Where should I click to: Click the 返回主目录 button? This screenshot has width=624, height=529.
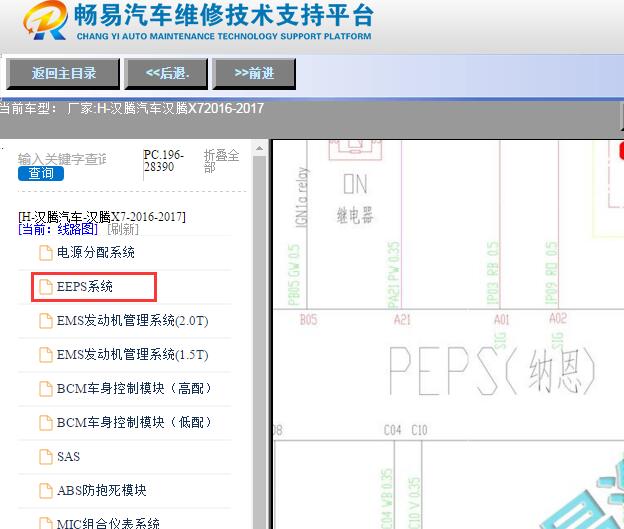coord(63,73)
